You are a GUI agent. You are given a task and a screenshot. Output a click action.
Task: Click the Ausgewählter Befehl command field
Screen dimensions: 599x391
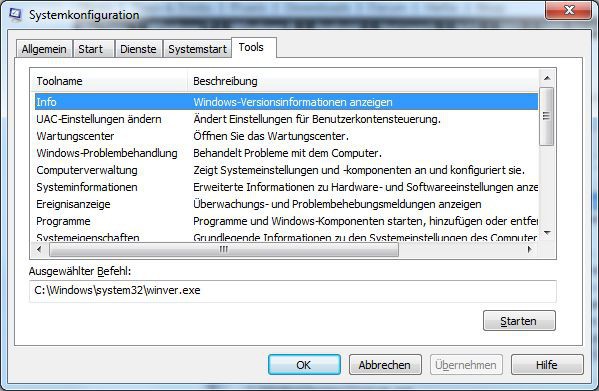tap(293, 291)
